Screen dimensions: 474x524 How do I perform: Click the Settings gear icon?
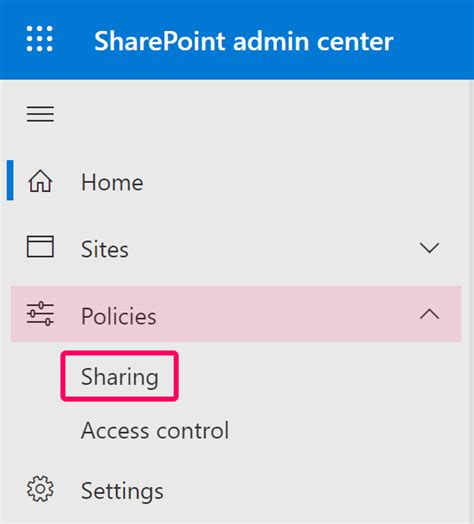[x=40, y=489]
